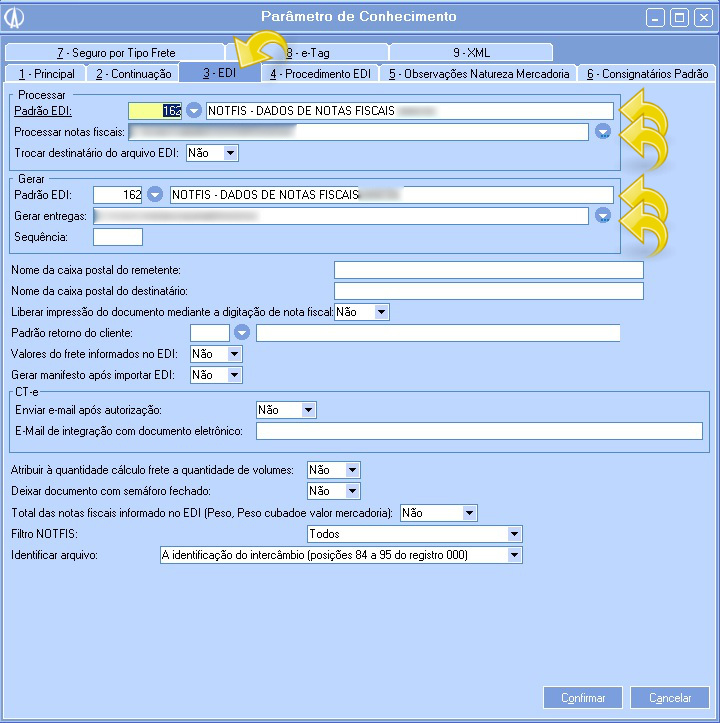Click Nome da caixa postal do destinatário field
This screenshot has width=720, height=723.
(x=488, y=291)
